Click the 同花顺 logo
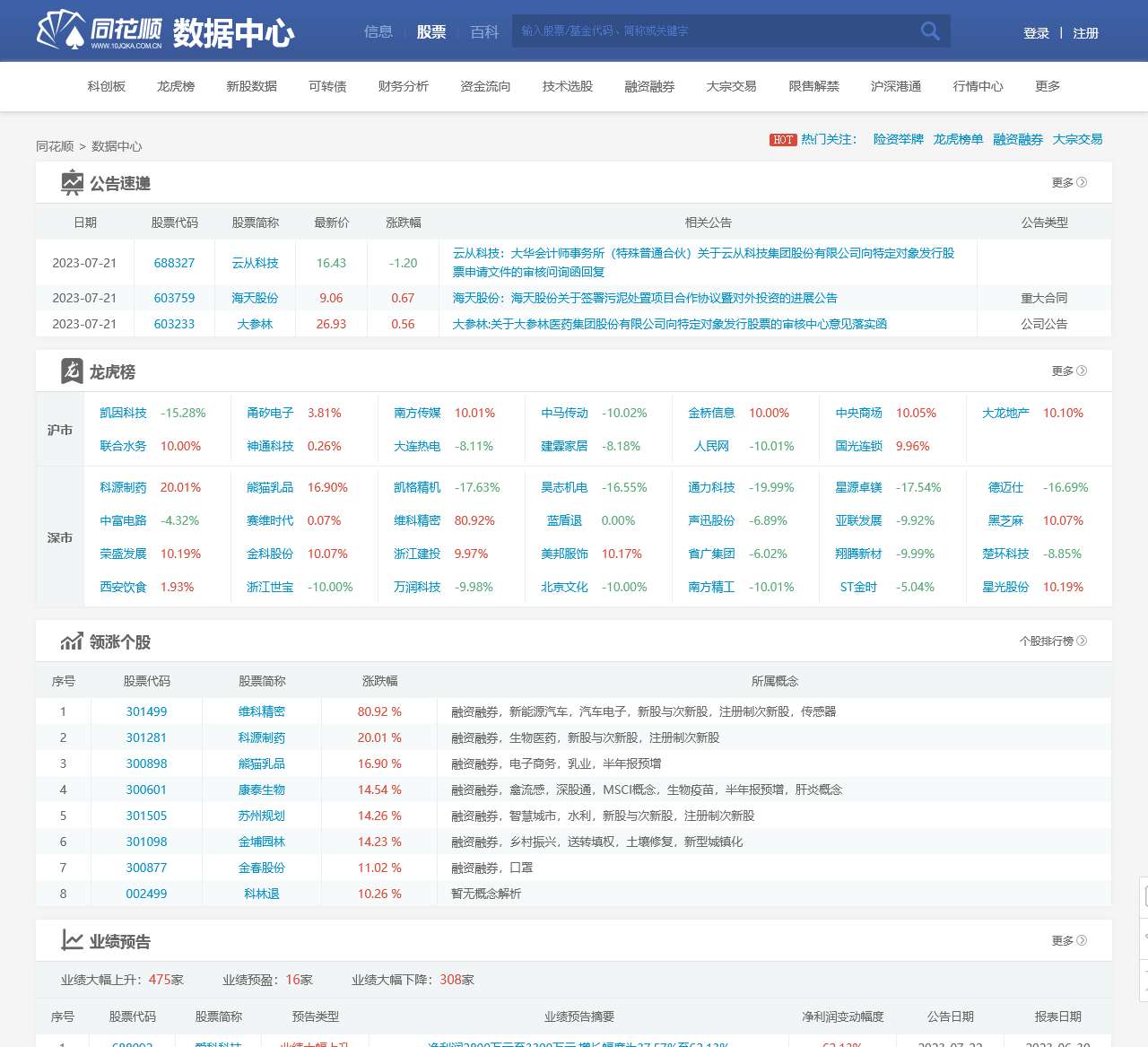 (x=100, y=31)
